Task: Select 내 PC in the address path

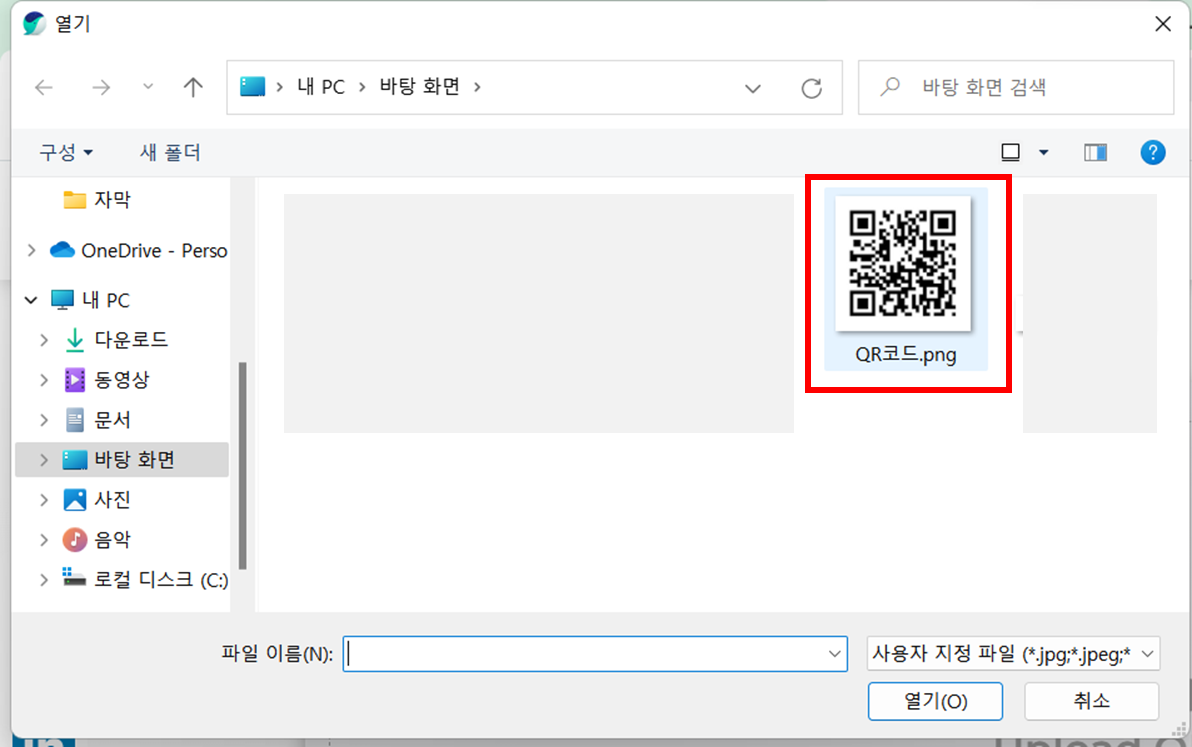Action: (321, 87)
